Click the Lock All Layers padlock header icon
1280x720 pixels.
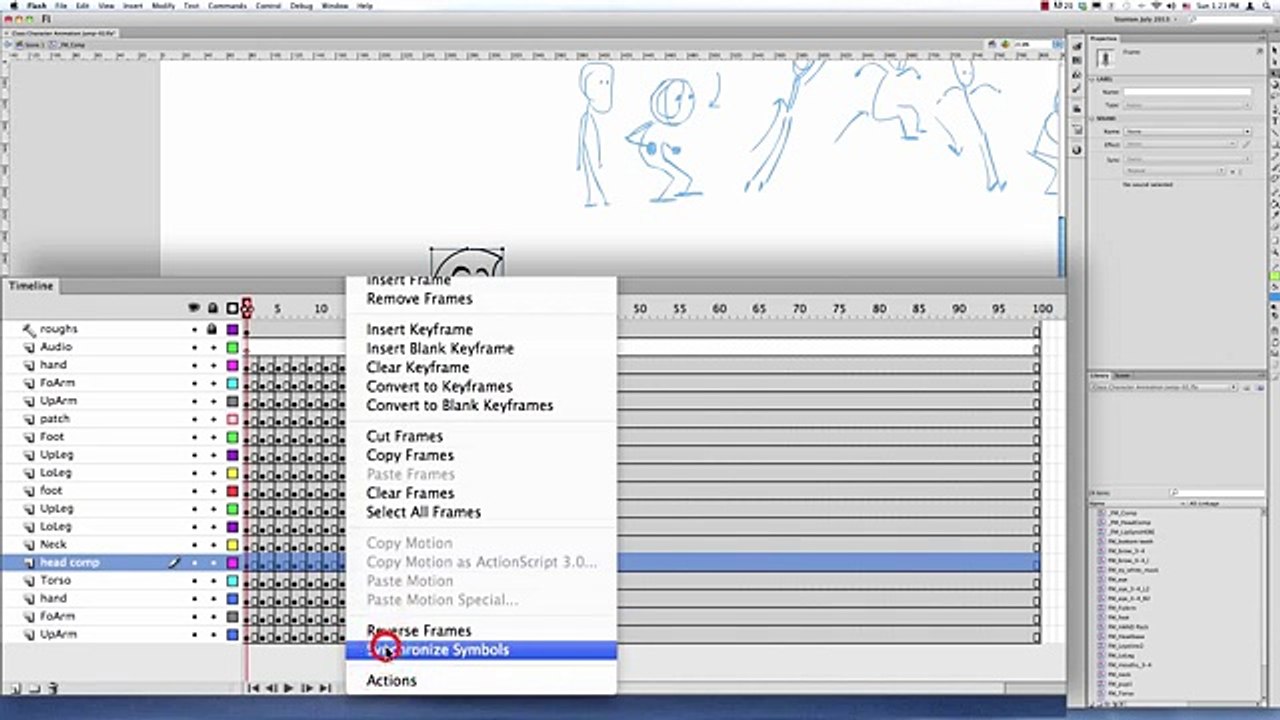[212, 308]
